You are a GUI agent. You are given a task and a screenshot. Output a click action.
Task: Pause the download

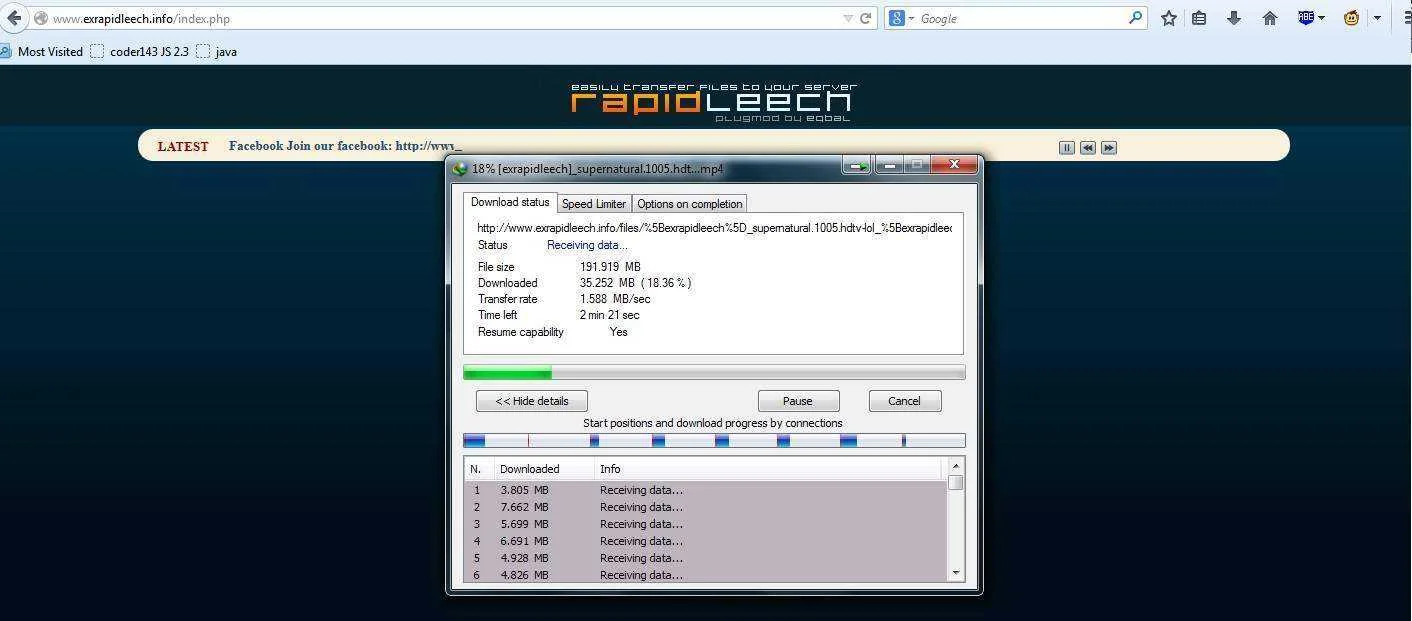pos(798,401)
